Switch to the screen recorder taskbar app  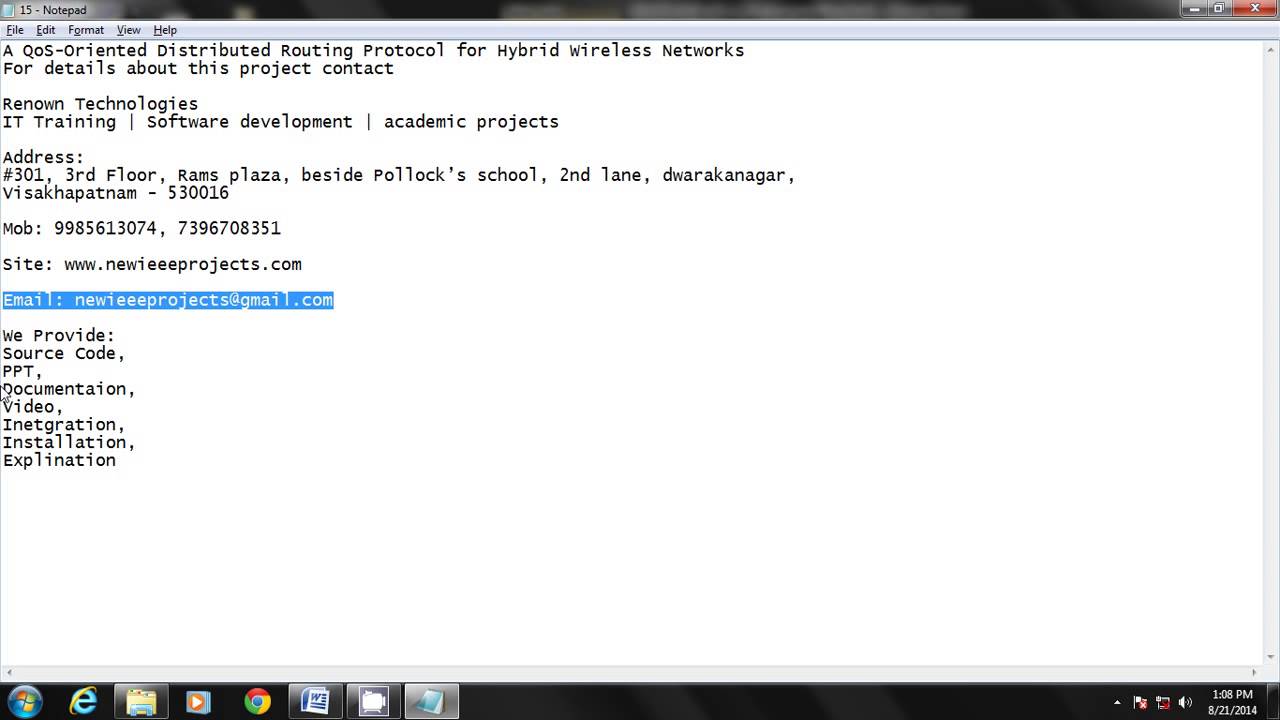click(x=373, y=702)
